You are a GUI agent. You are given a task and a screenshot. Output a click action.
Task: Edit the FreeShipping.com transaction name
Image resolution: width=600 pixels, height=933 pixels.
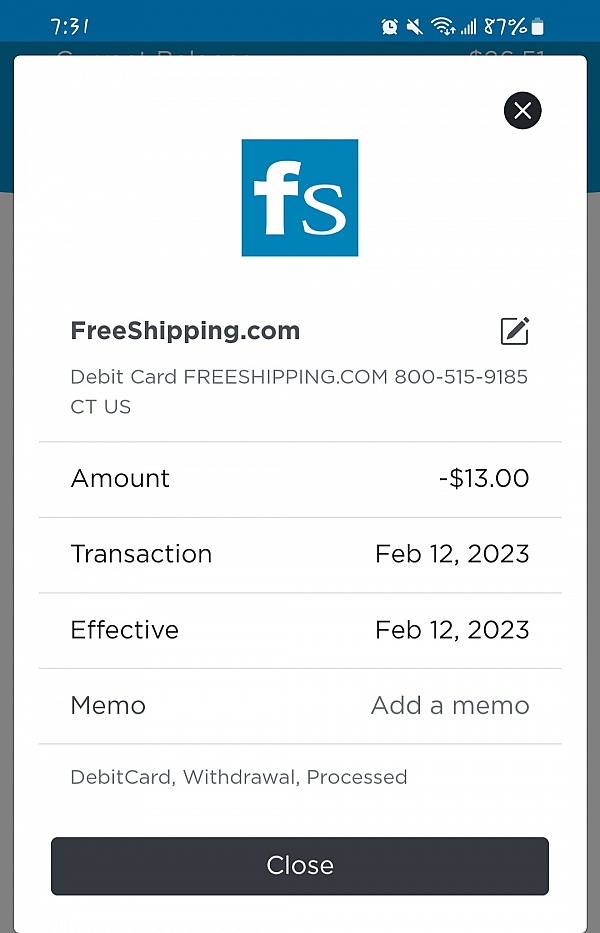pos(514,331)
